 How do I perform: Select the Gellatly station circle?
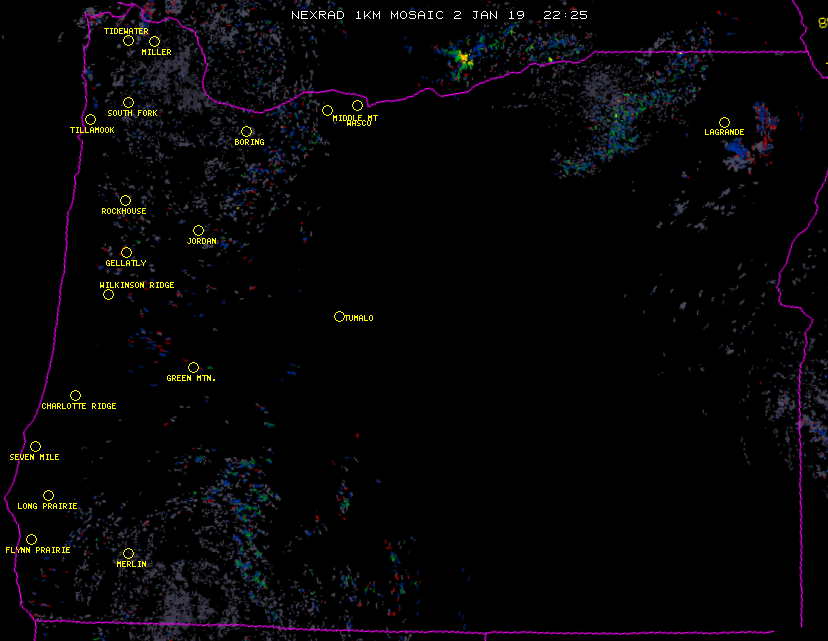tap(126, 252)
